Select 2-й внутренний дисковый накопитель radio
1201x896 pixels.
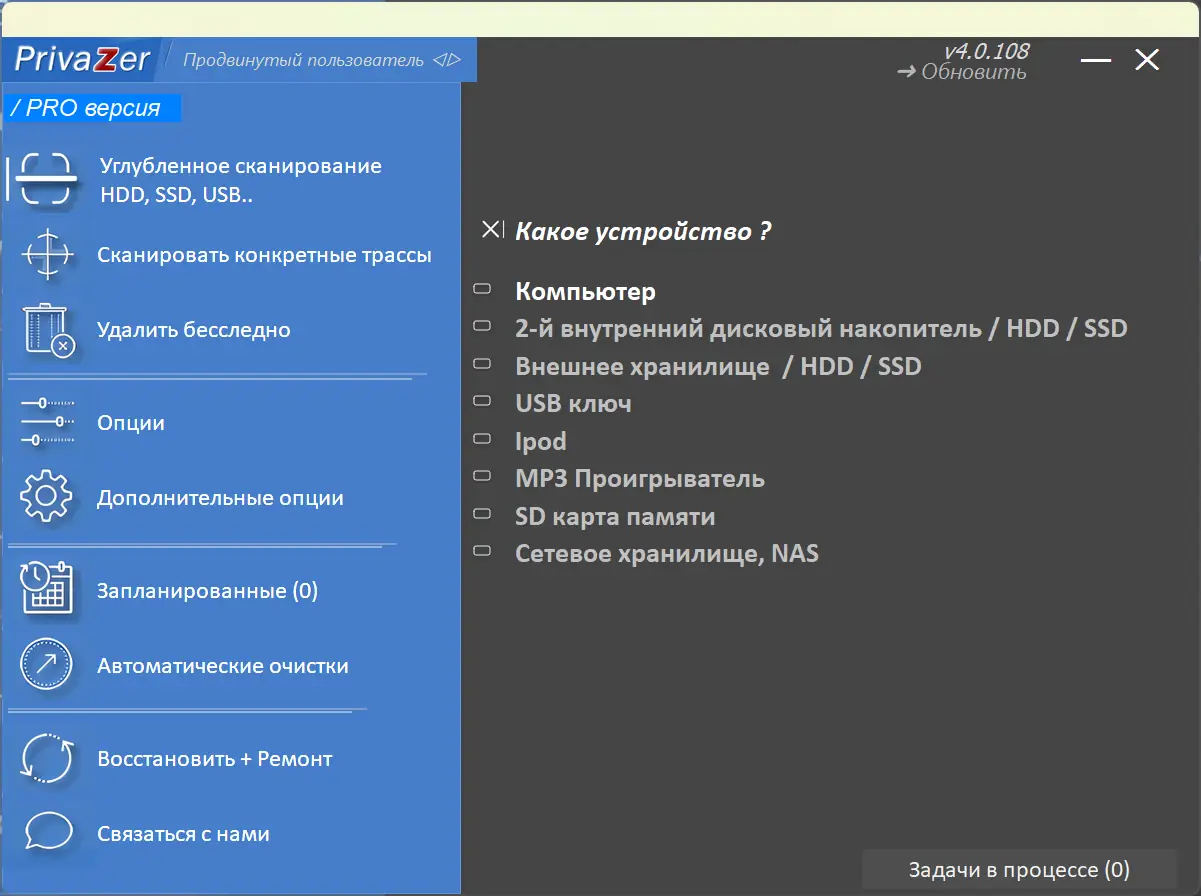click(482, 327)
